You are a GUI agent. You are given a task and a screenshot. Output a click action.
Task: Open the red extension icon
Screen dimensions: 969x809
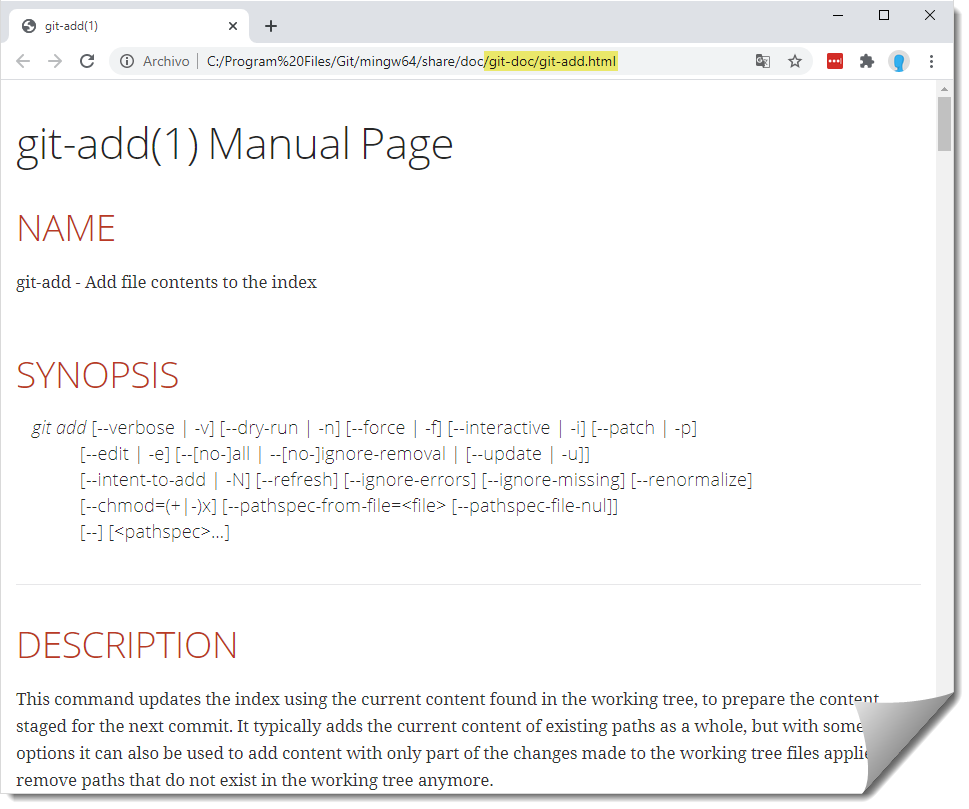pyautogui.click(x=835, y=62)
